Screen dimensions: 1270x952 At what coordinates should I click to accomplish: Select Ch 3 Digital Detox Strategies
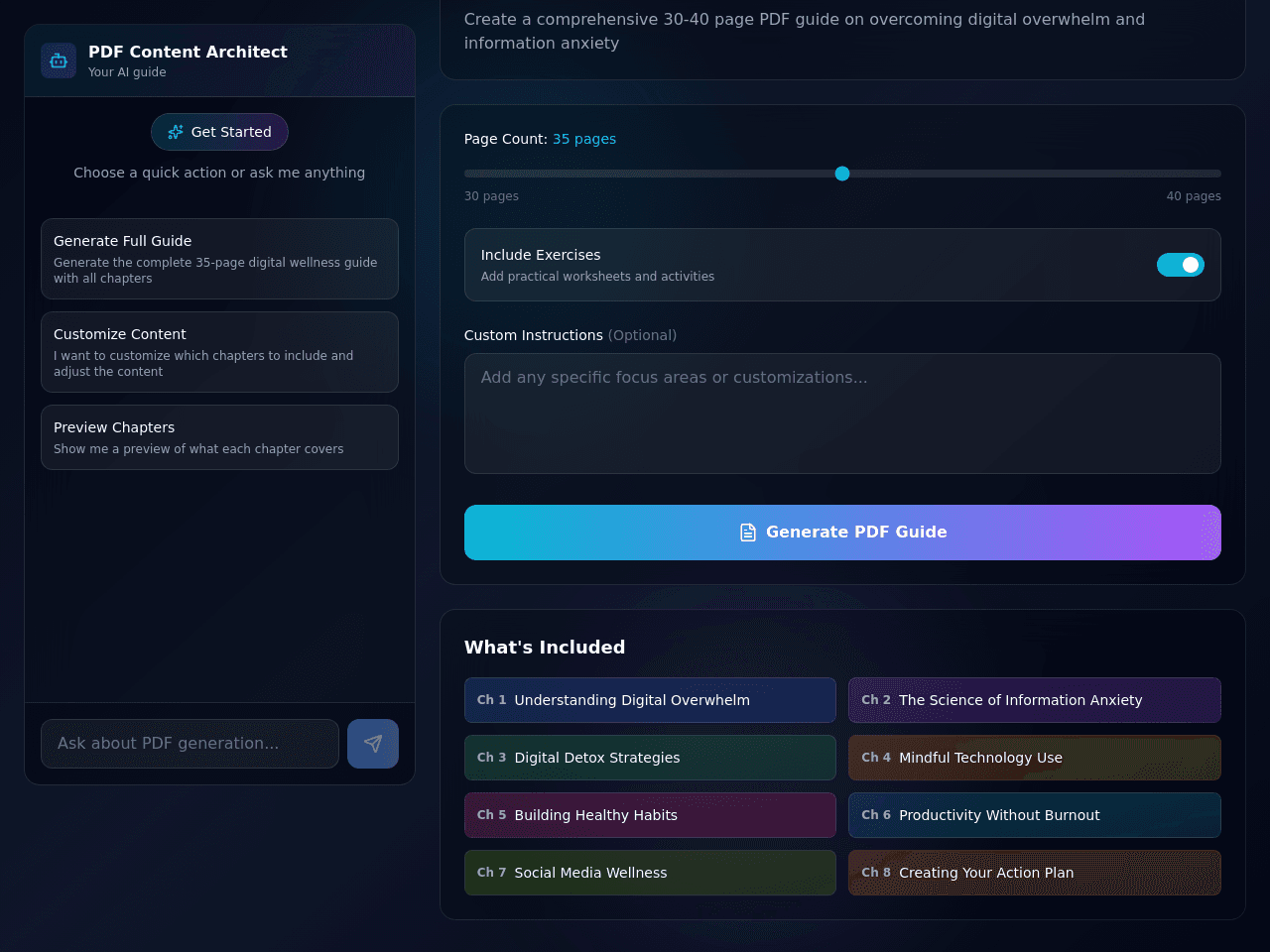pyautogui.click(x=650, y=758)
